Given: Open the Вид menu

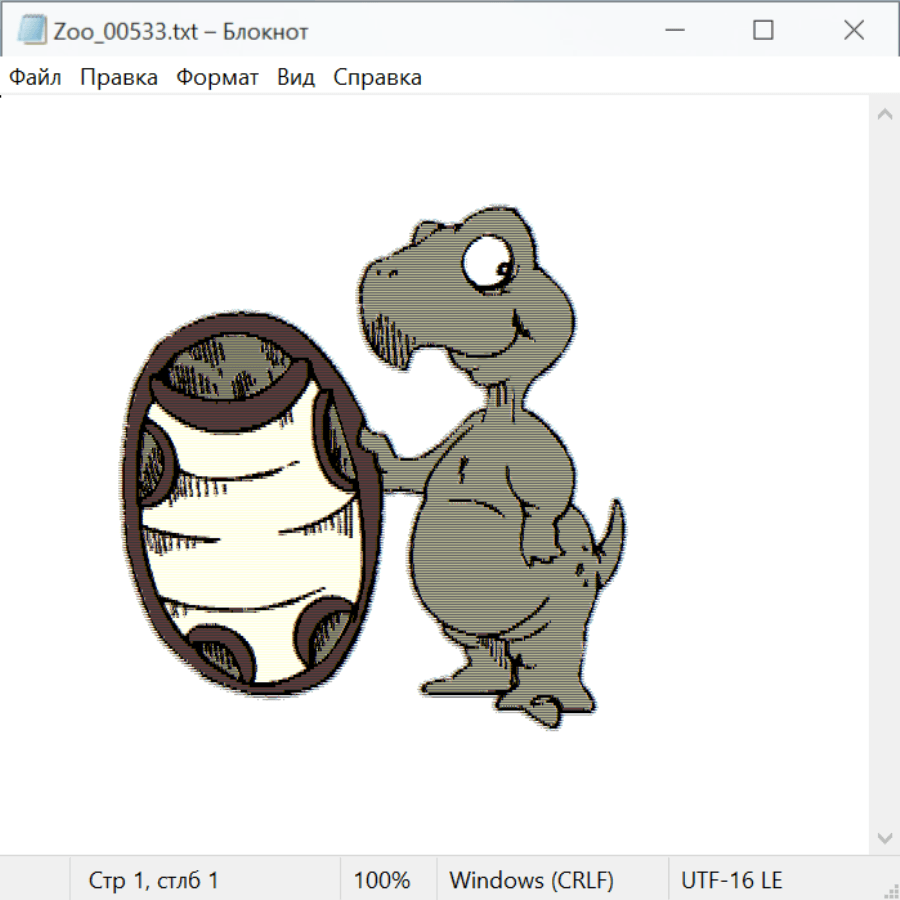Looking at the screenshot, I should 296,77.
